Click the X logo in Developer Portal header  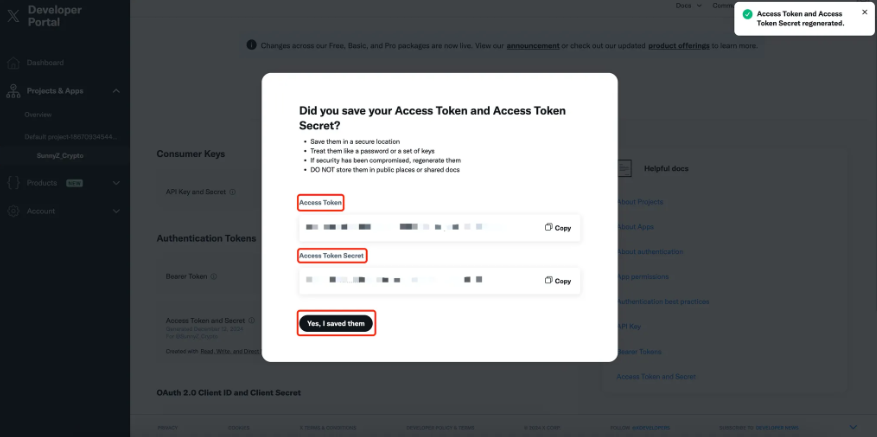point(13,15)
